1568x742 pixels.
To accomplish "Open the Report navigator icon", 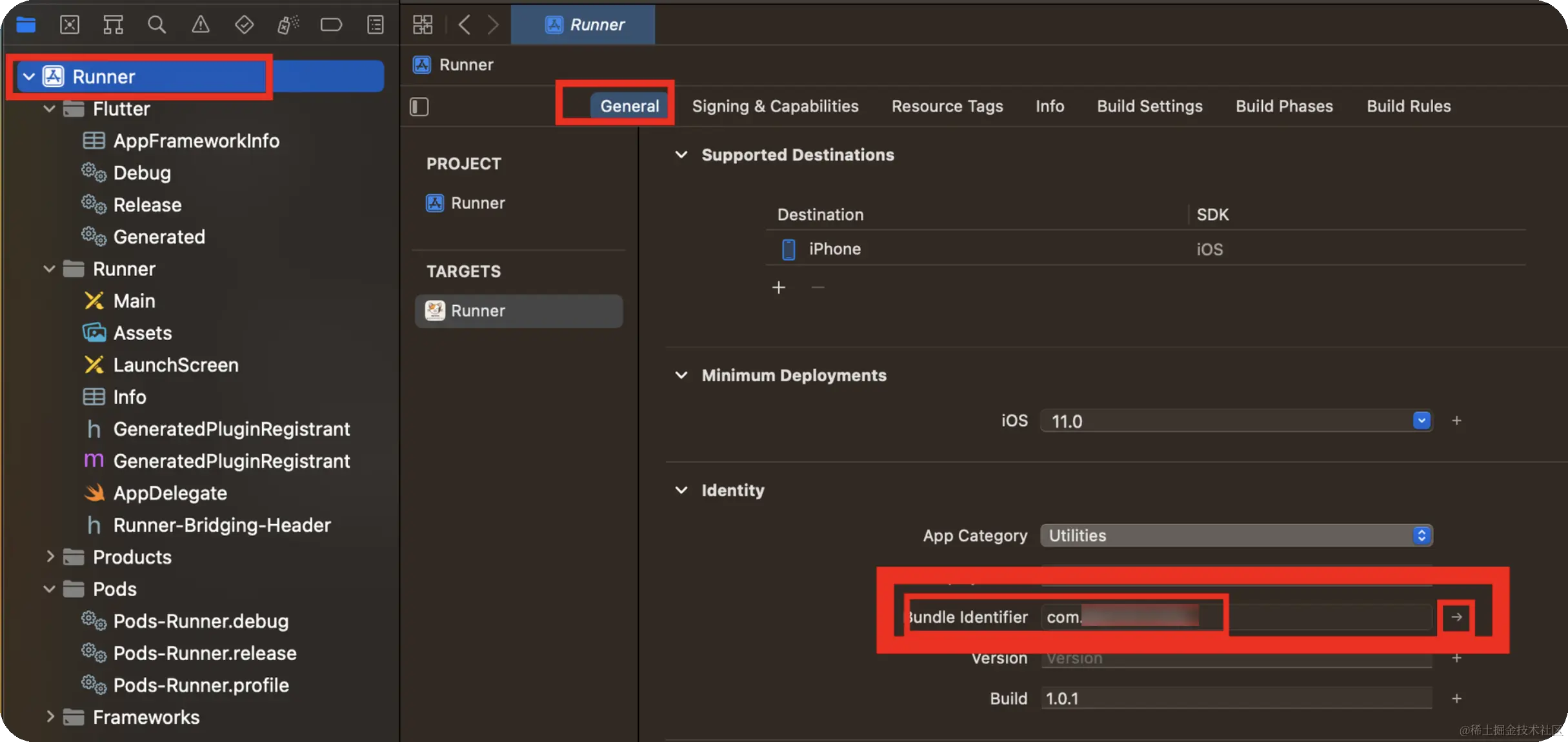I will 375,25.
